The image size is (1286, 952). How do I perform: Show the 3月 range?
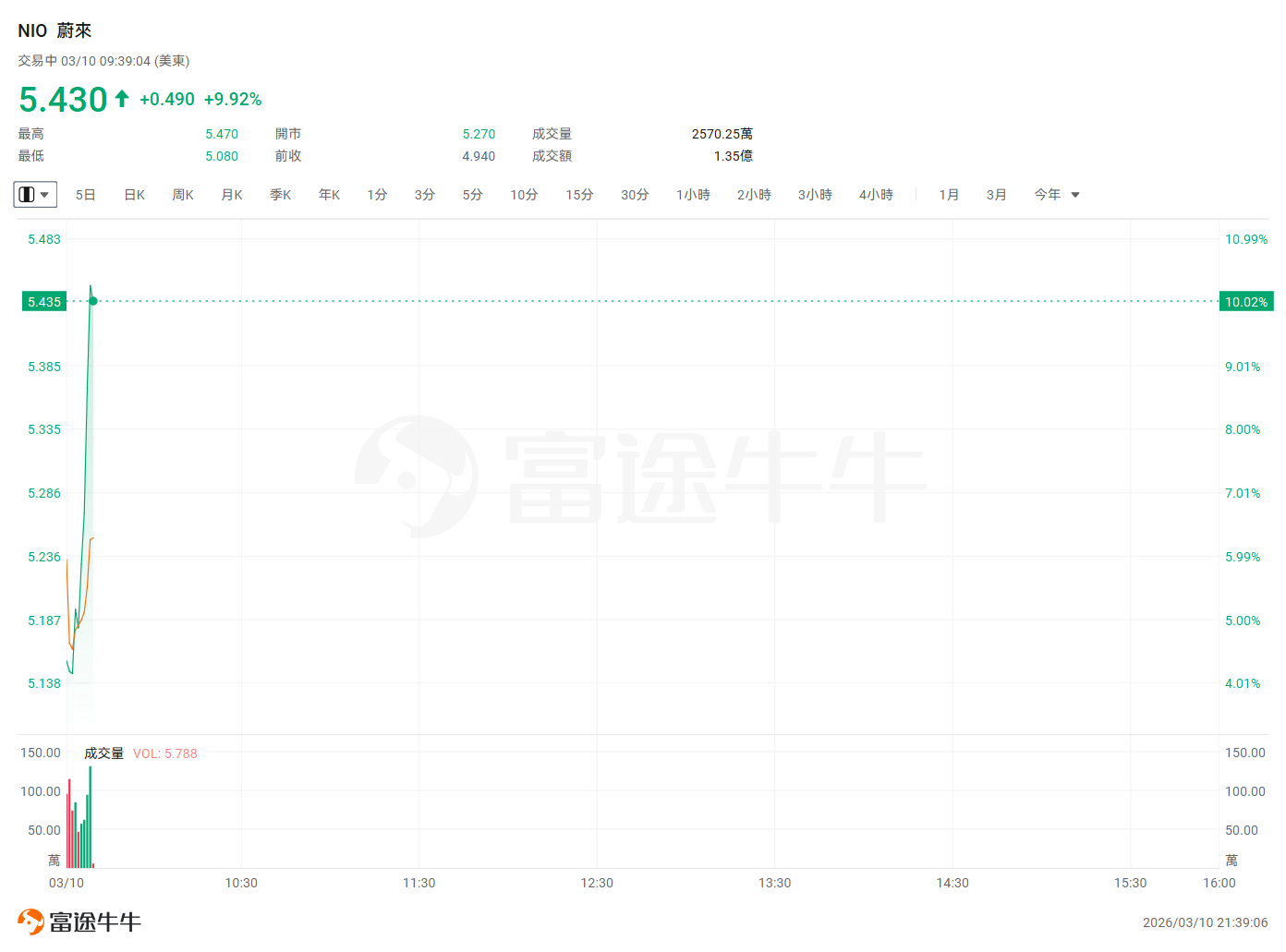coord(996,195)
